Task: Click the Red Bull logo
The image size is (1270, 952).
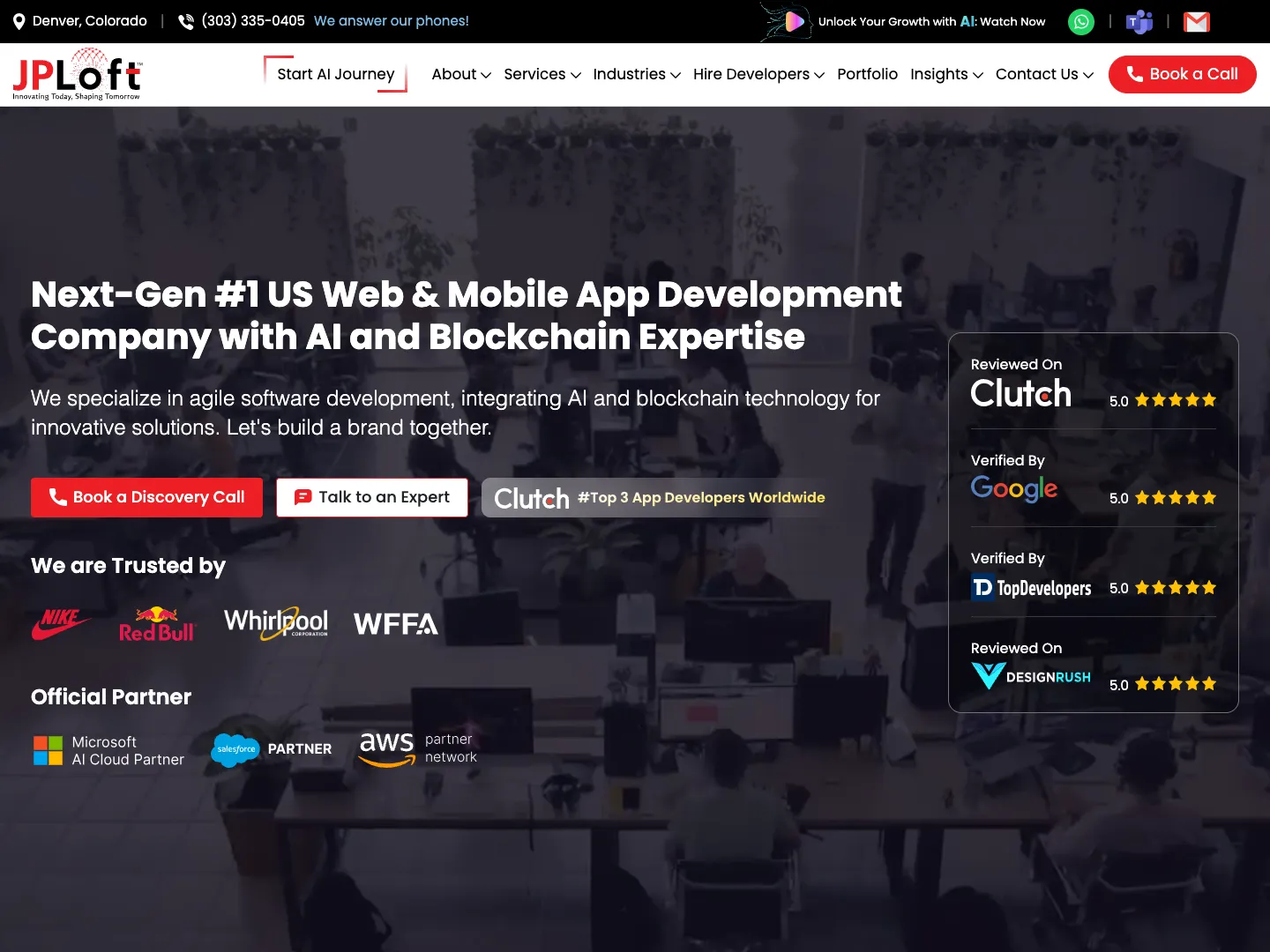Action: coord(157,624)
